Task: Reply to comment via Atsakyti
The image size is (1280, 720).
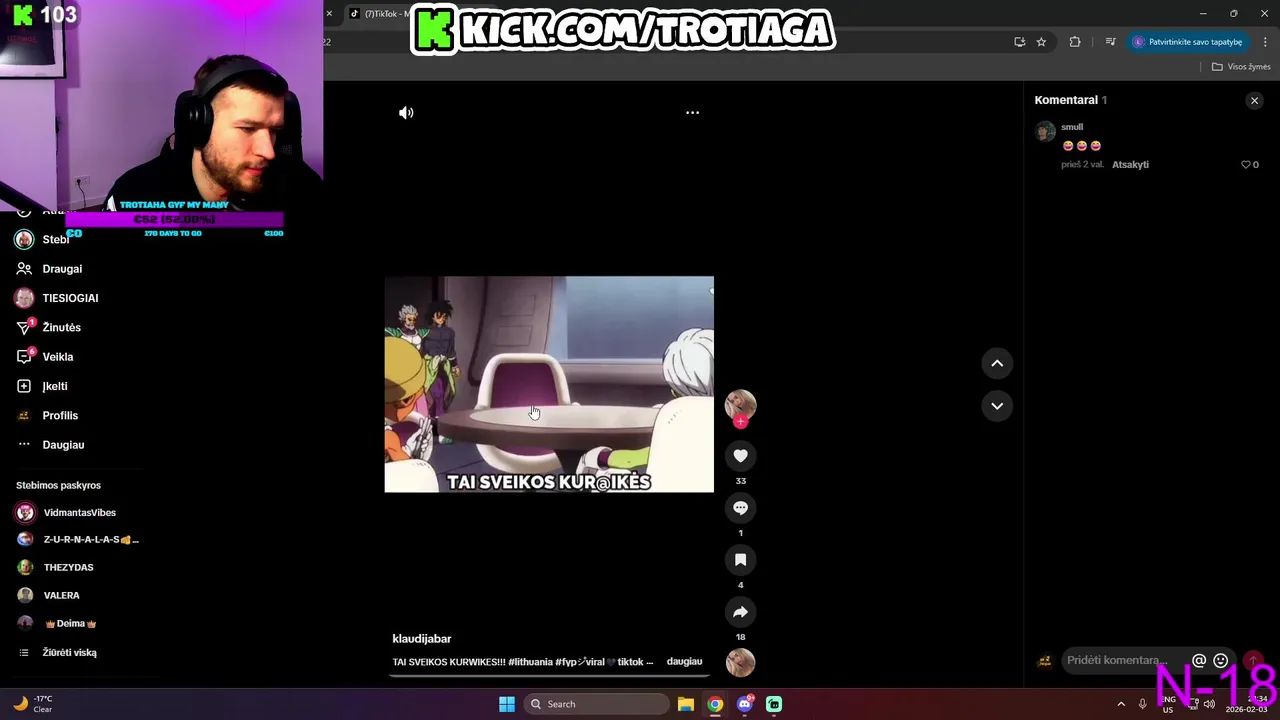Action: point(1130,165)
